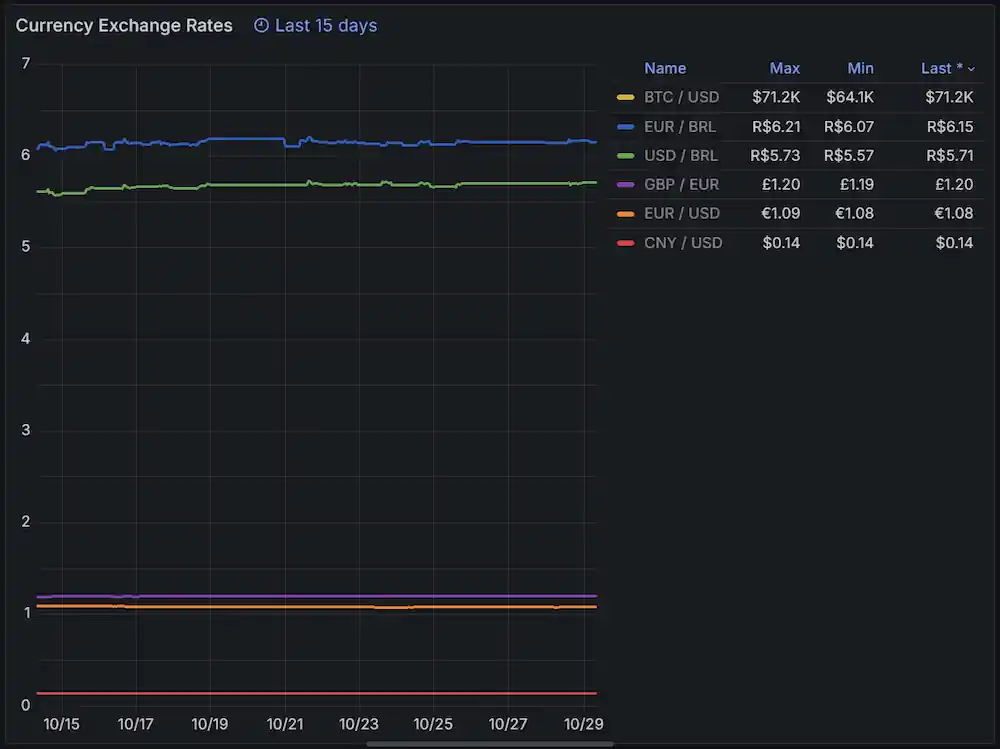Hide the BTC / USD series via legend

click(x=681, y=97)
